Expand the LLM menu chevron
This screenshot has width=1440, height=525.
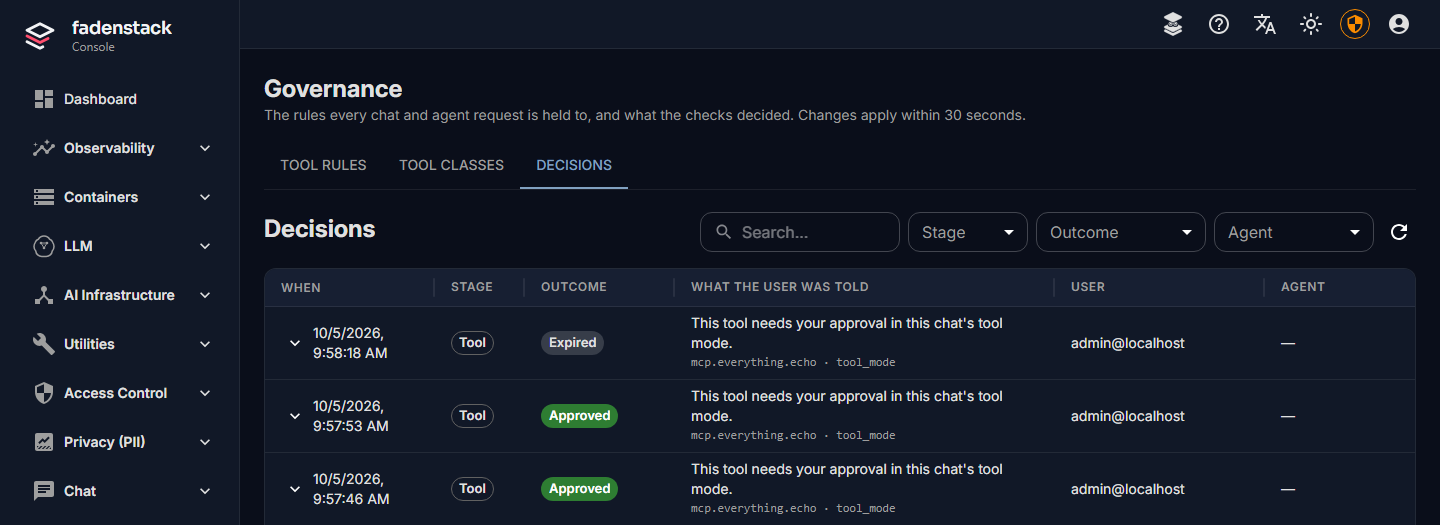(205, 246)
